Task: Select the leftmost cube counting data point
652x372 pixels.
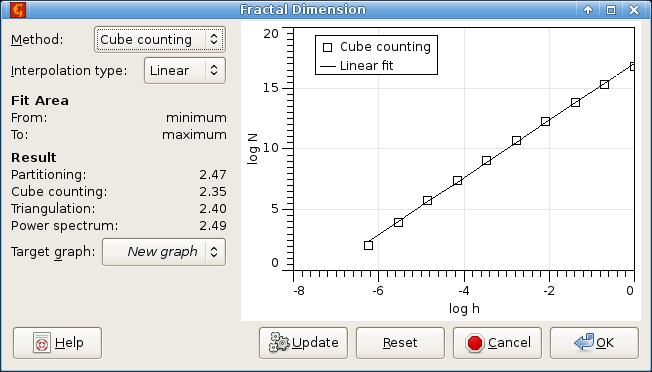Action: tap(368, 245)
